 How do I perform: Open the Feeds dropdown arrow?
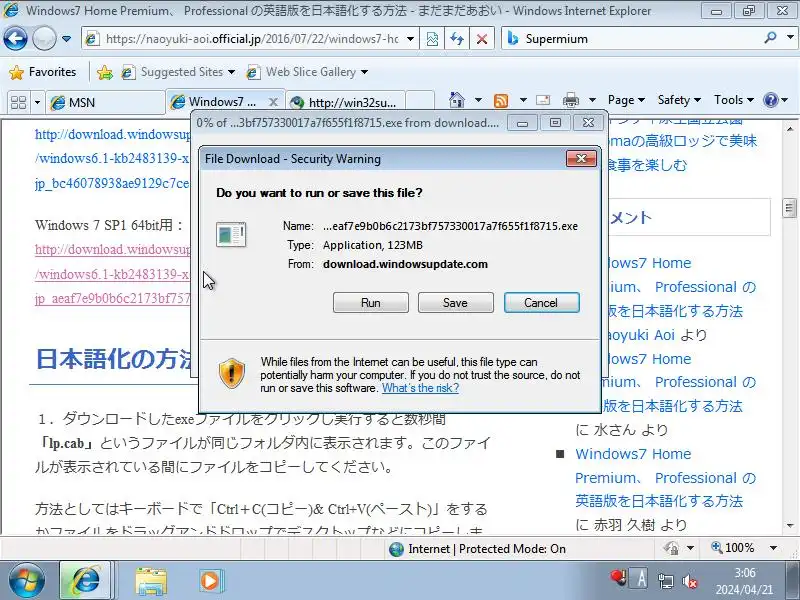click(x=523, y=100)
